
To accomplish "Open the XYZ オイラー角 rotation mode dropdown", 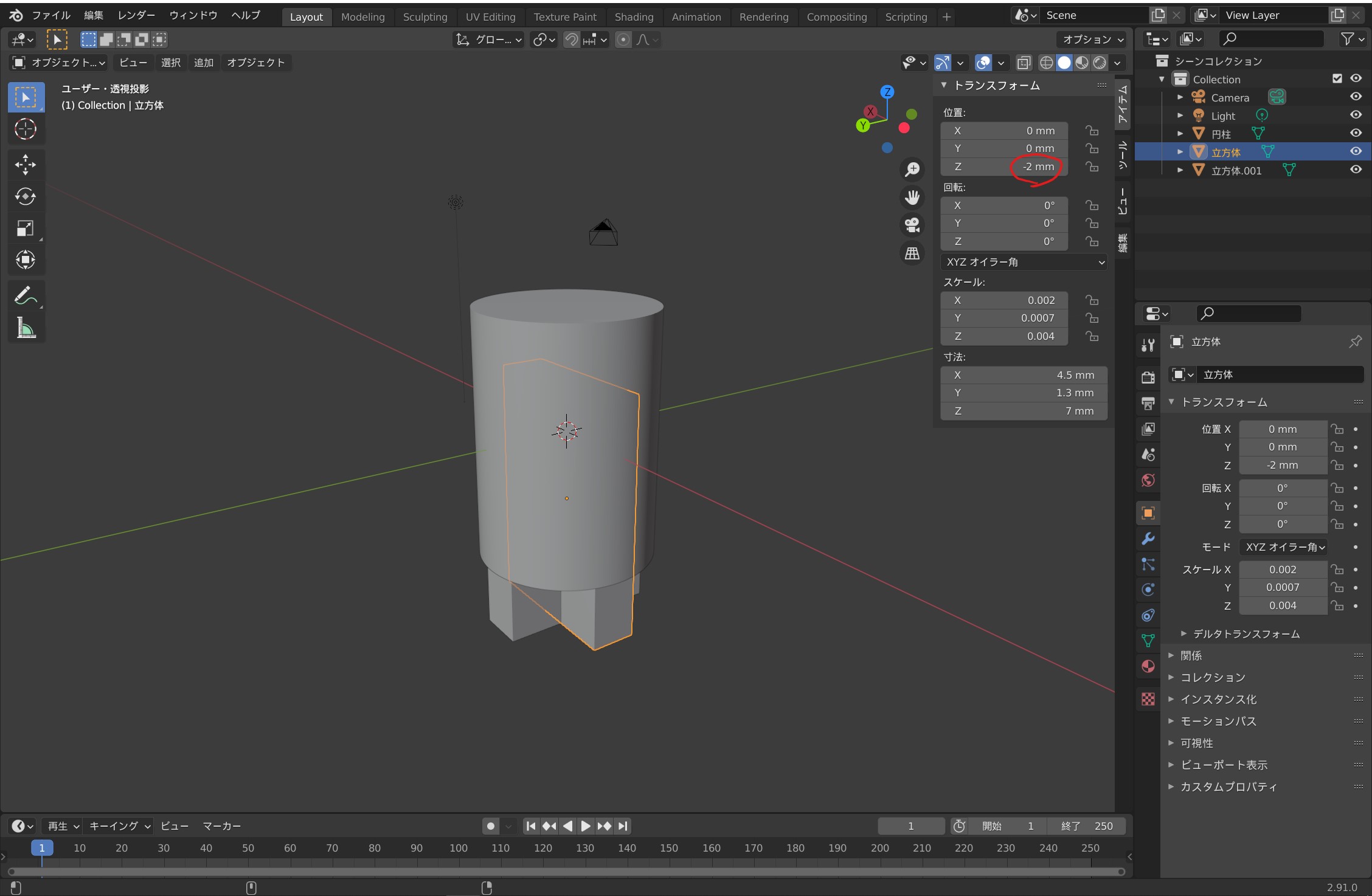I will tap(1024, 262).
